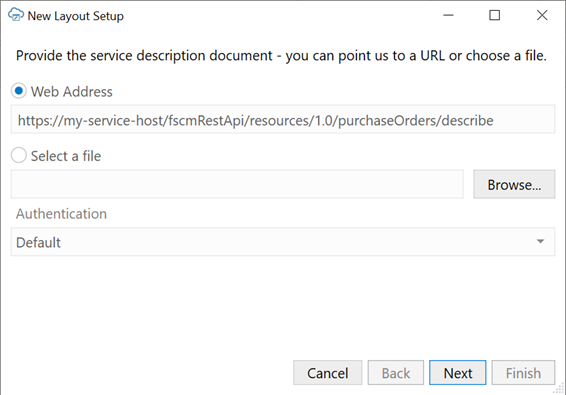The image size is (566, 395).
Task: Proceed with the Next button
Action: coord(457,373)
